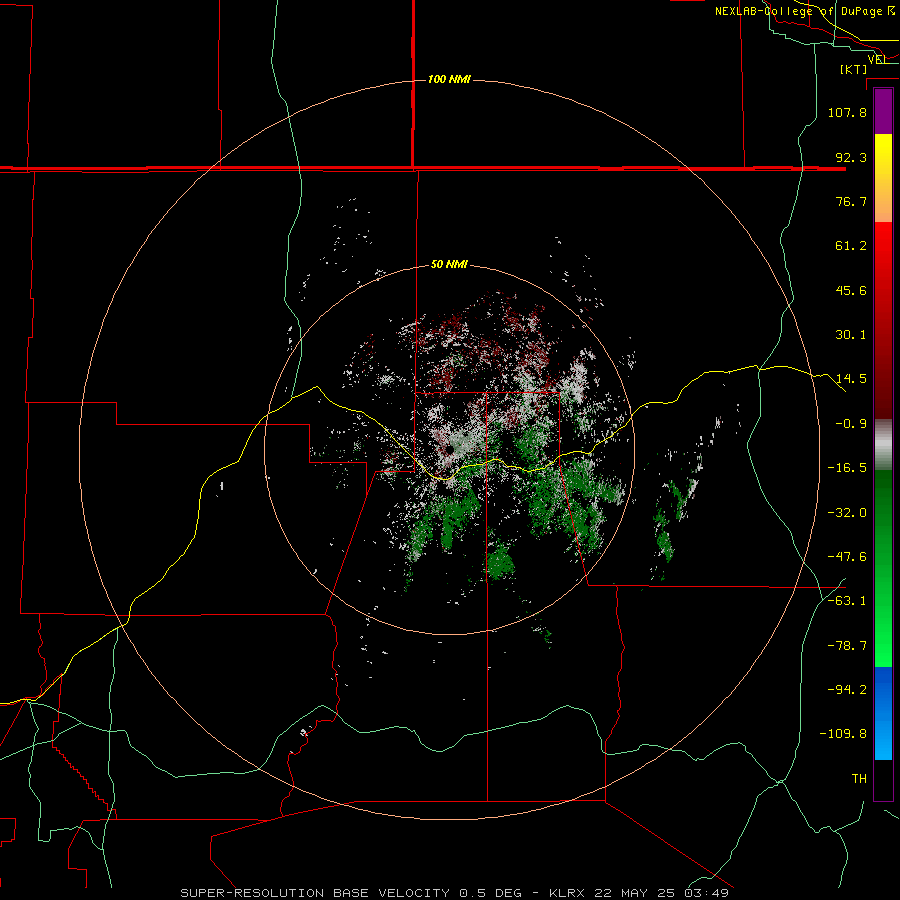
Task: Click the -94.2 value on velocity scale
Action: pyautogui.click(x=847, y=690)
